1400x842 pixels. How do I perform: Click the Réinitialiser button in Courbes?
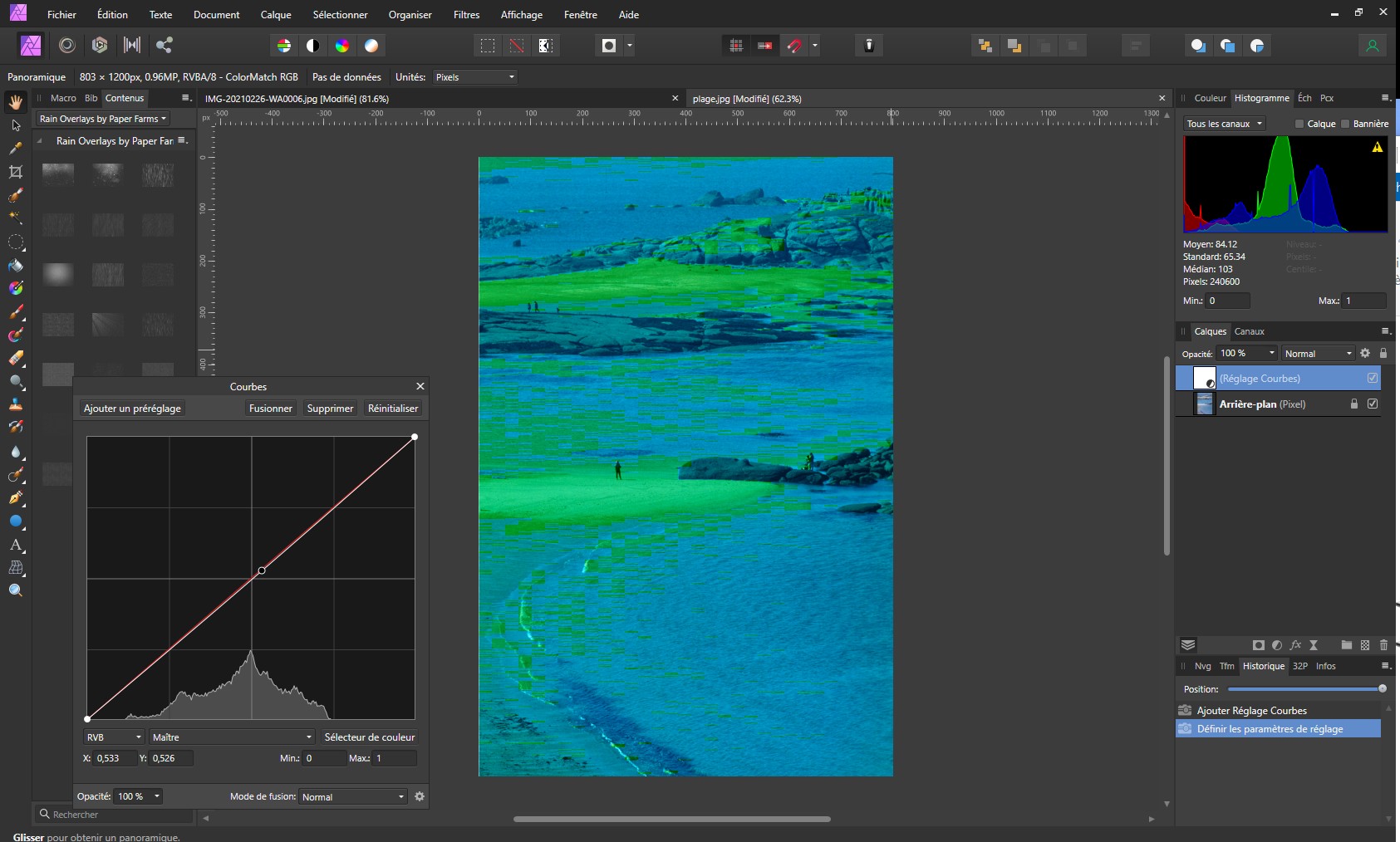point(393,409)
